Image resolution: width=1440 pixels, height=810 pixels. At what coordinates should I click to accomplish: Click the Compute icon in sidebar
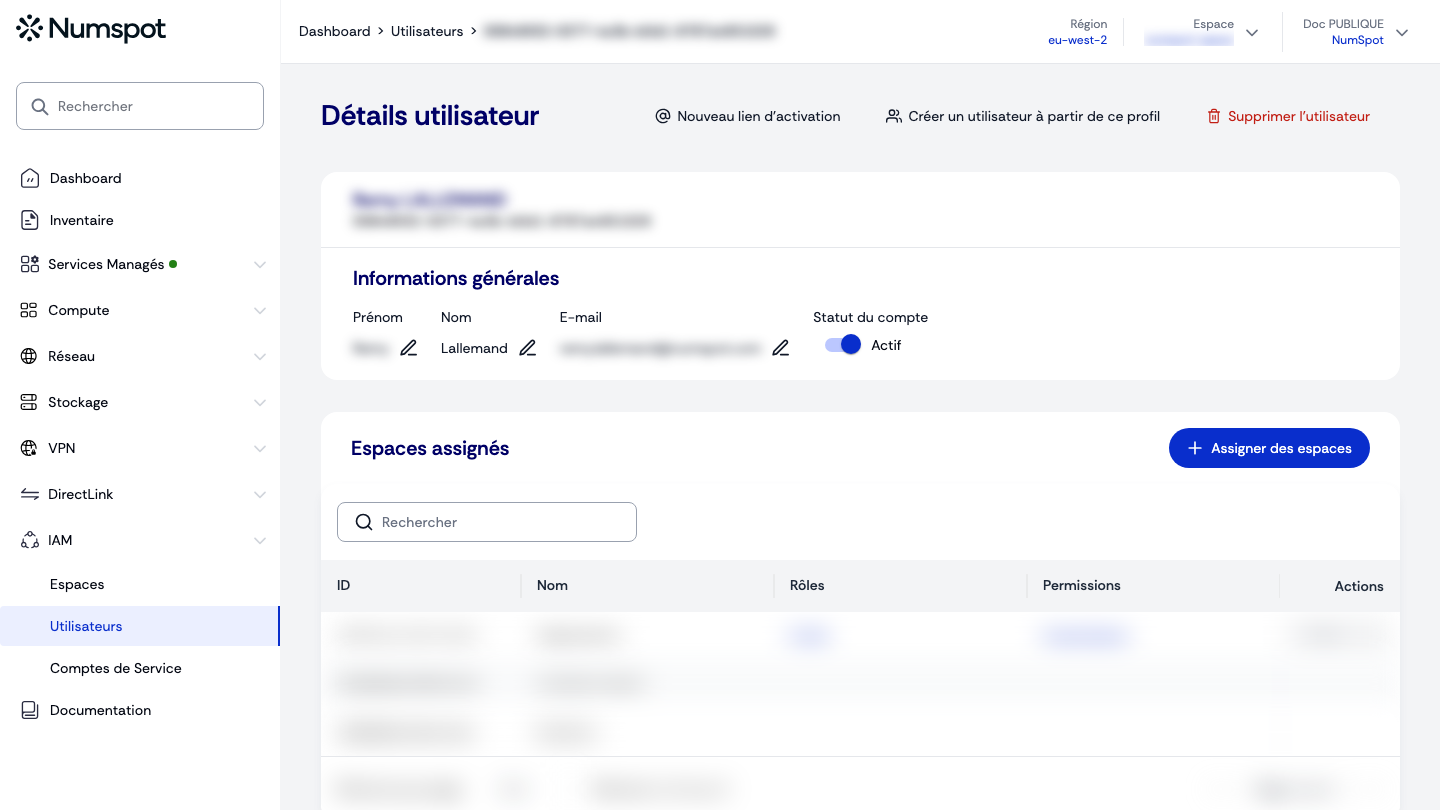tap(29, 310)
